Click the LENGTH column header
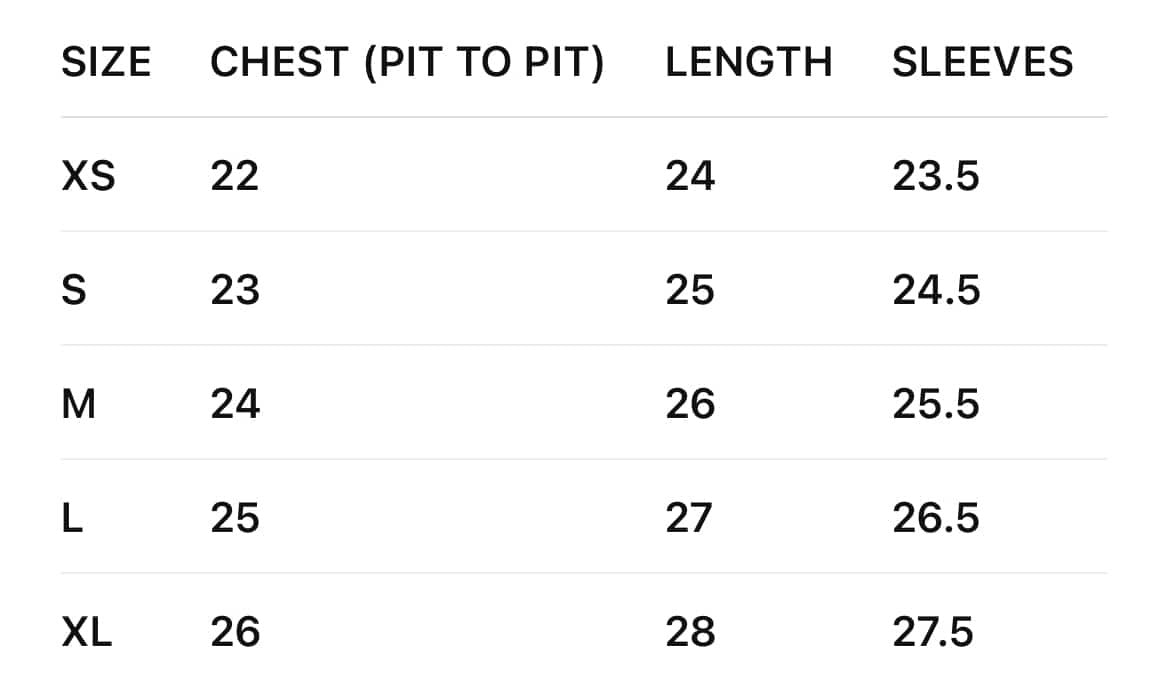 [749, 63]
